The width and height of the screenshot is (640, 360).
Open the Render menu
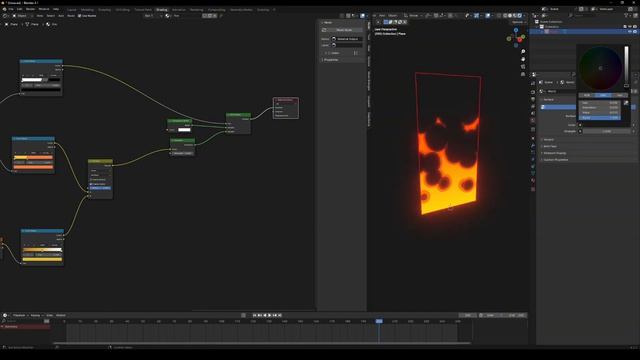(31, 9)
